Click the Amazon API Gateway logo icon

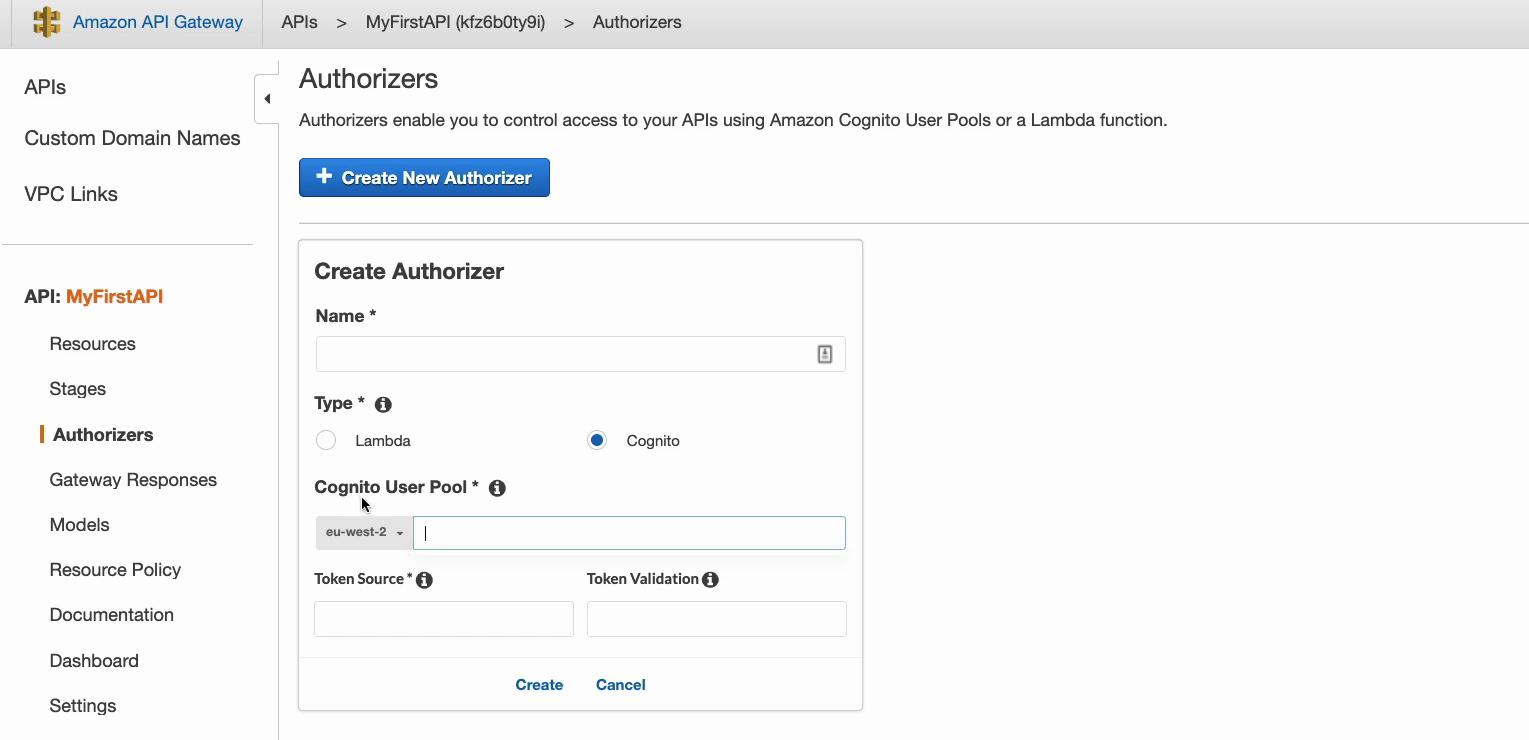point(47,22)
